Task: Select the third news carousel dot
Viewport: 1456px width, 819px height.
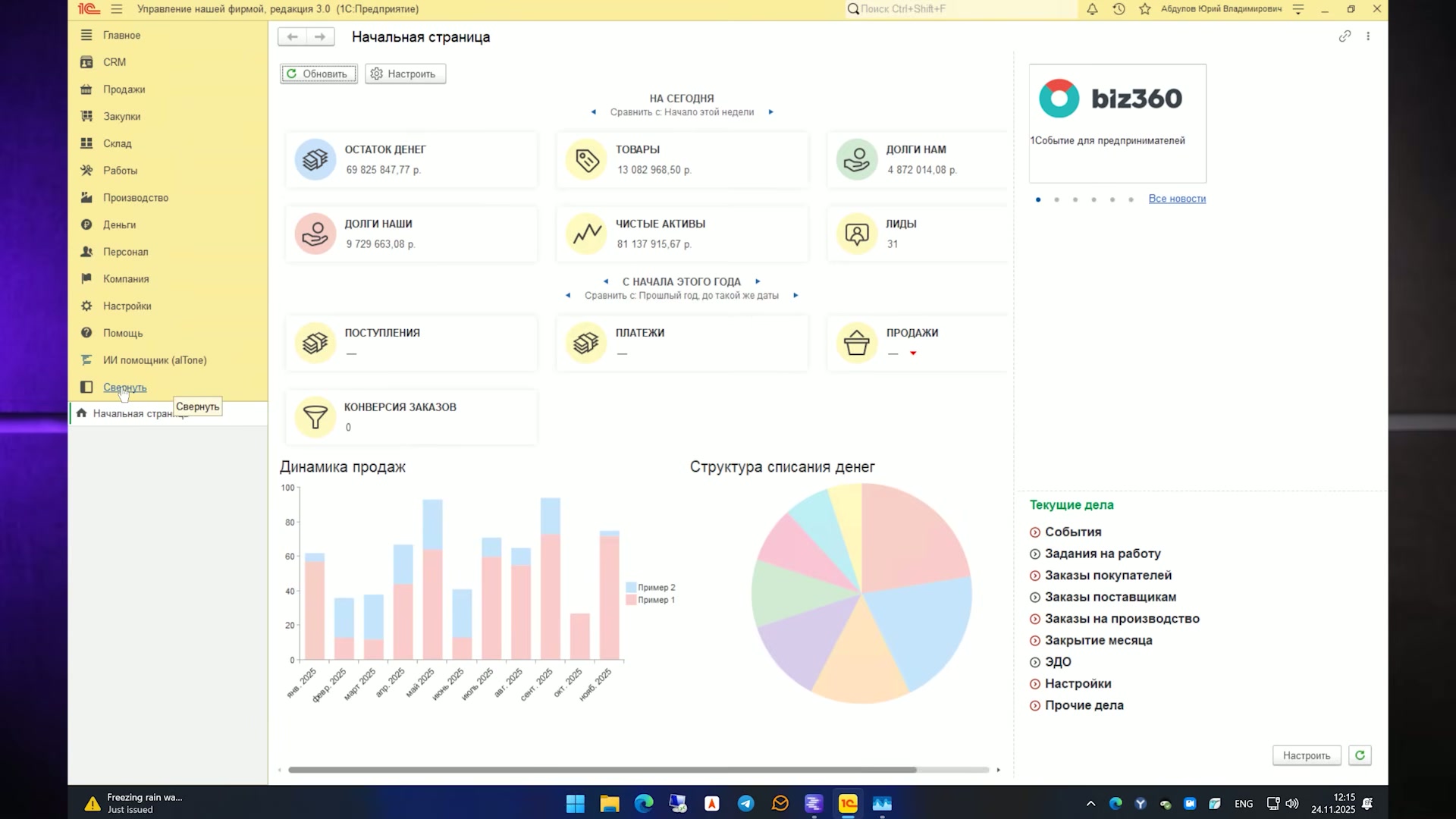Action: pos(1075,199)
